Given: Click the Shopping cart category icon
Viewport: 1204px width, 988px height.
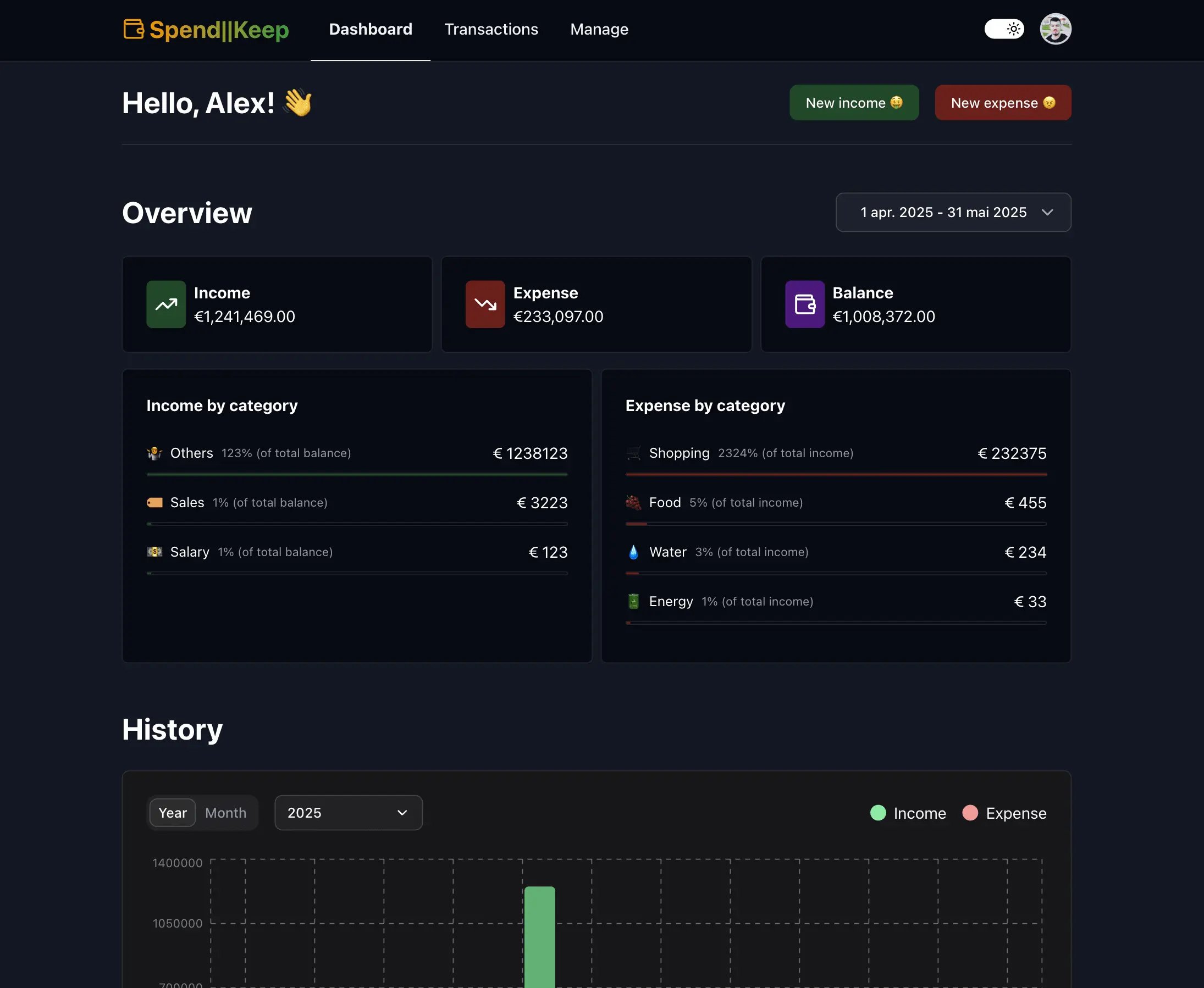Looking at the screenshot, I should coord(633,453).
